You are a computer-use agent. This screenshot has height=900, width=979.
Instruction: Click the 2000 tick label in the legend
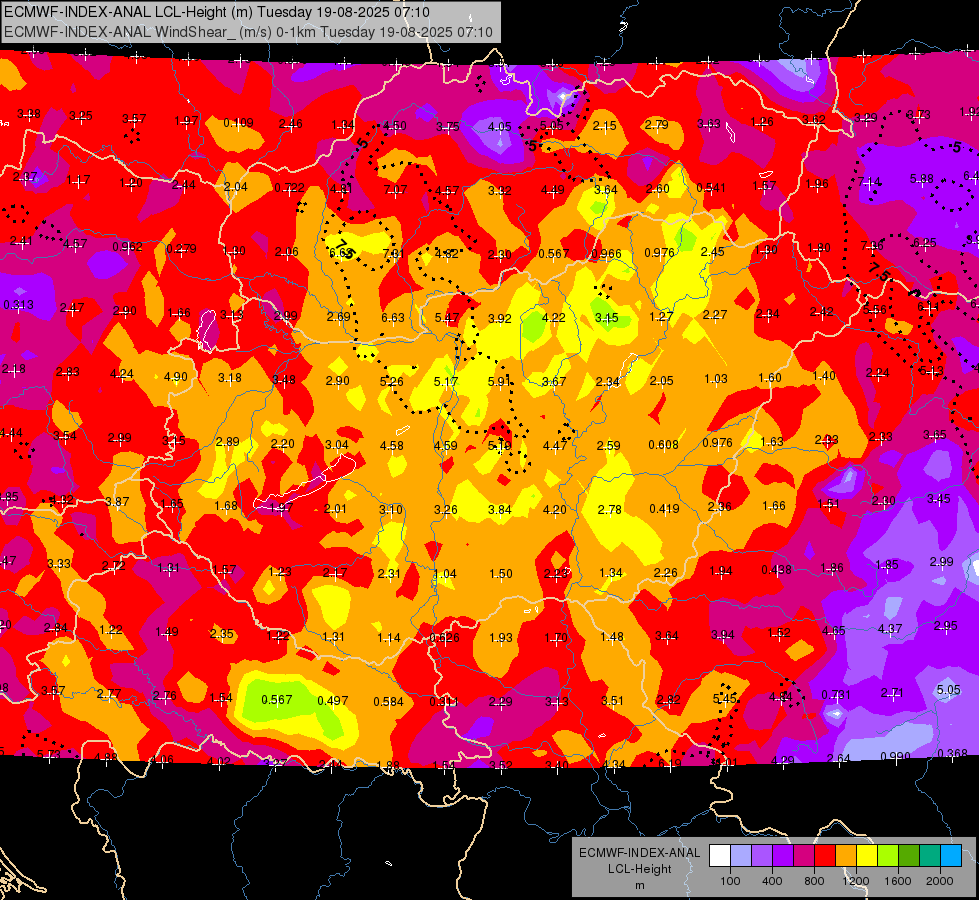[x=939, y=881]
